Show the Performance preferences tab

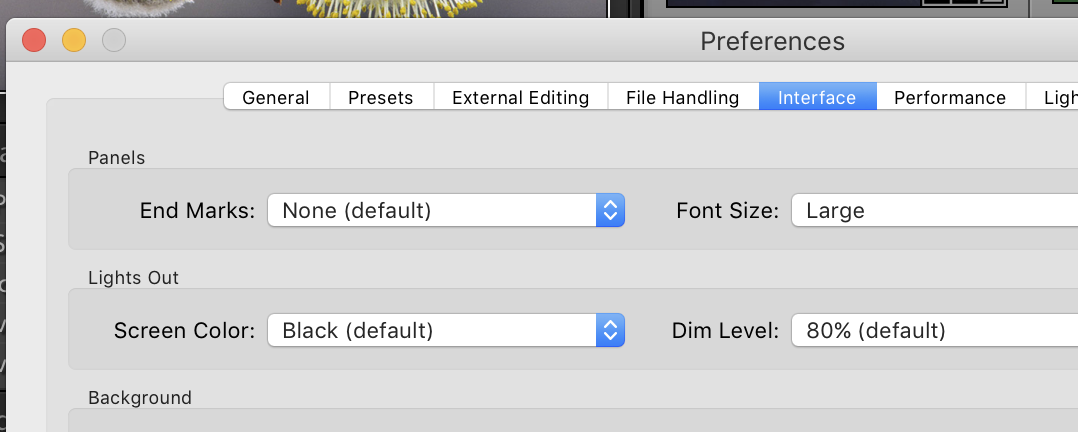click(x=950, y=97)
